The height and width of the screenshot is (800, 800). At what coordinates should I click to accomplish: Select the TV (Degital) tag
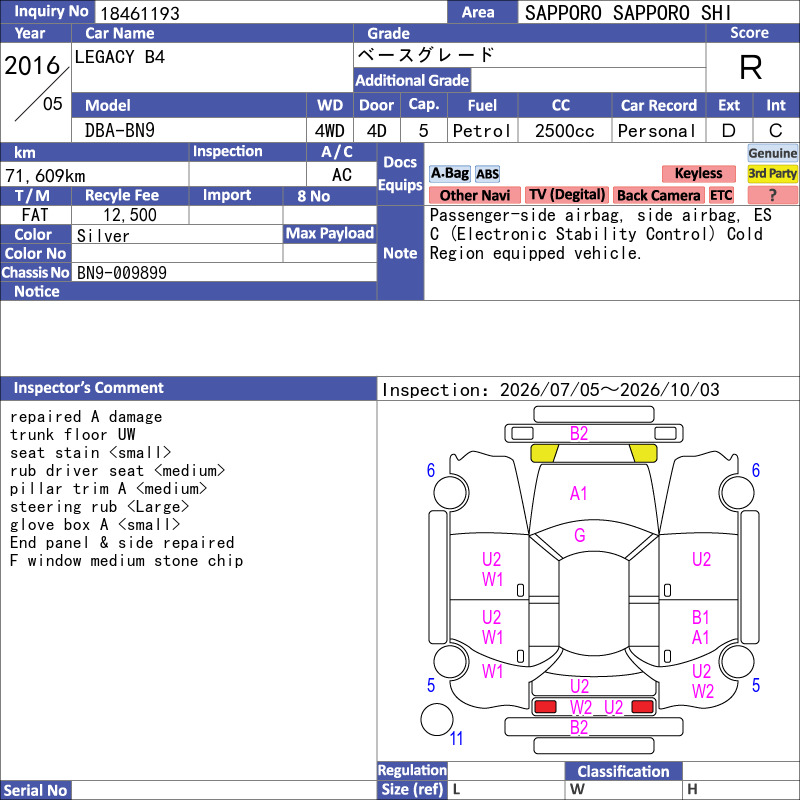(566, 195)
